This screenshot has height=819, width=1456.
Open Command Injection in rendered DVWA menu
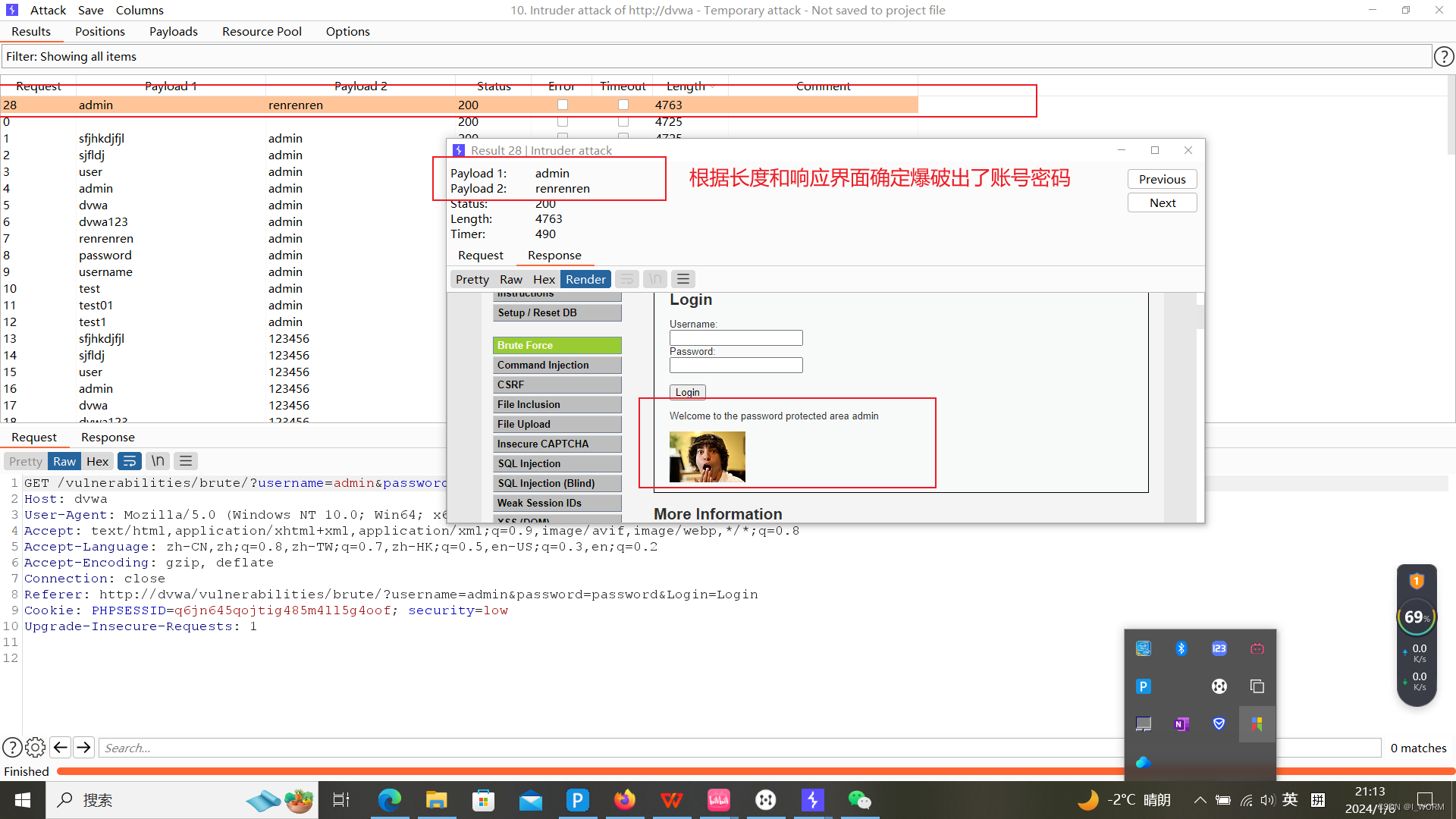pos(557,365)
